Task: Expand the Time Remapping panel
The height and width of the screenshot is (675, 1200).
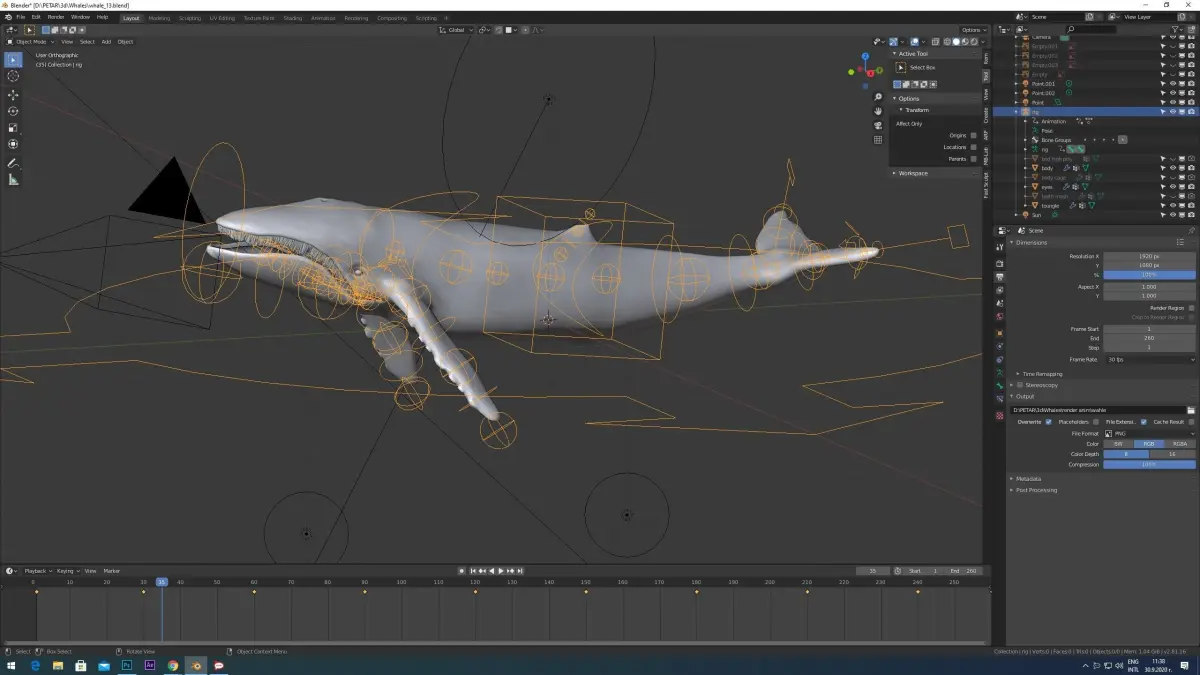Action: point(1040,374)
